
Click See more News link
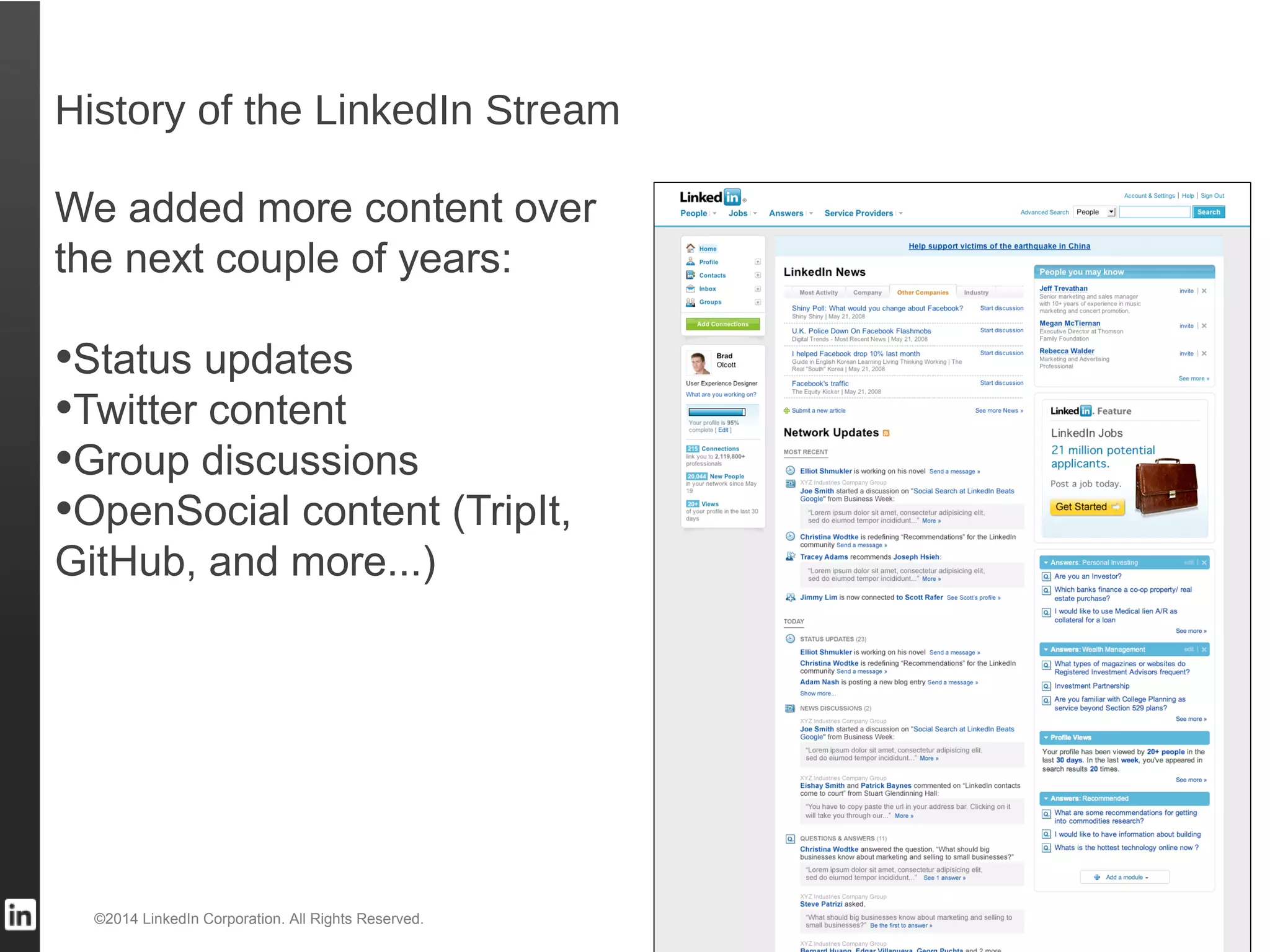click(x=999, y=410)
